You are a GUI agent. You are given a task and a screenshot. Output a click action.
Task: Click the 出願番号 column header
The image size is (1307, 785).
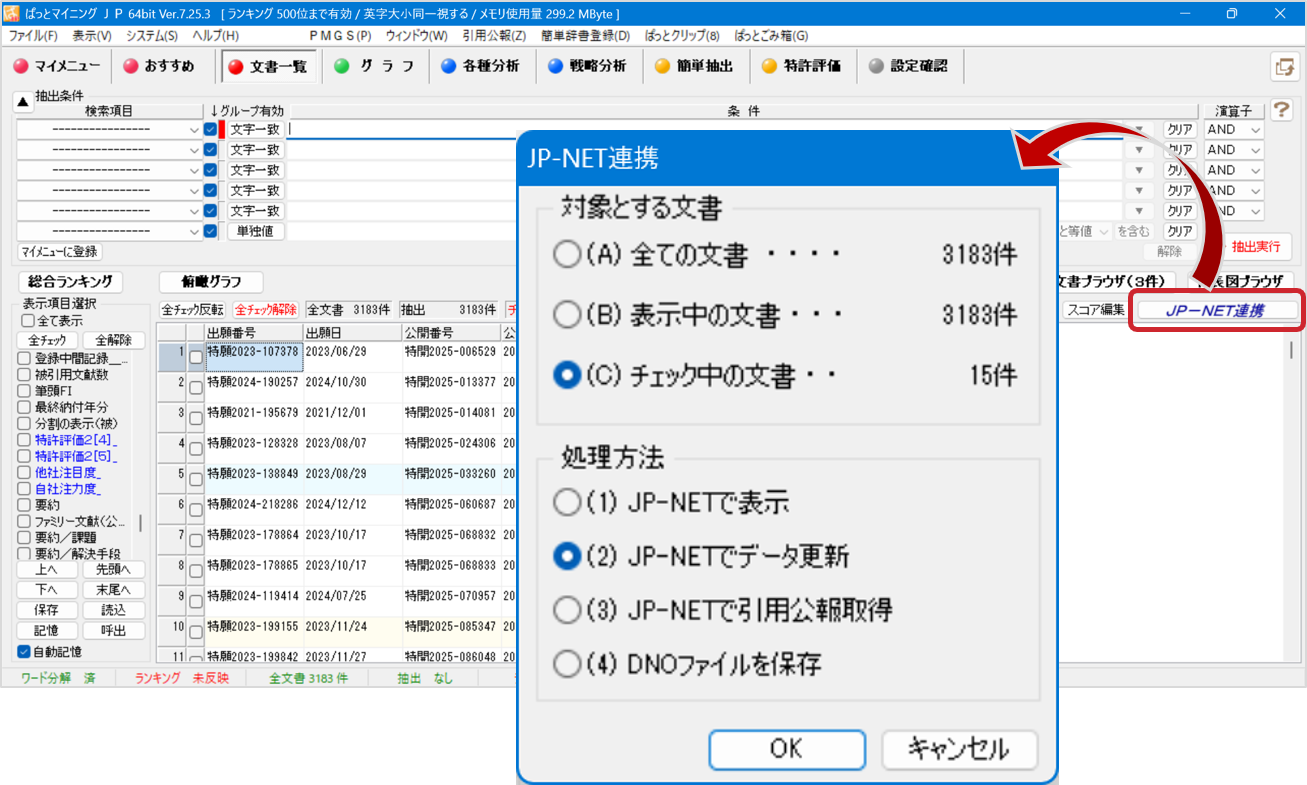253,332
